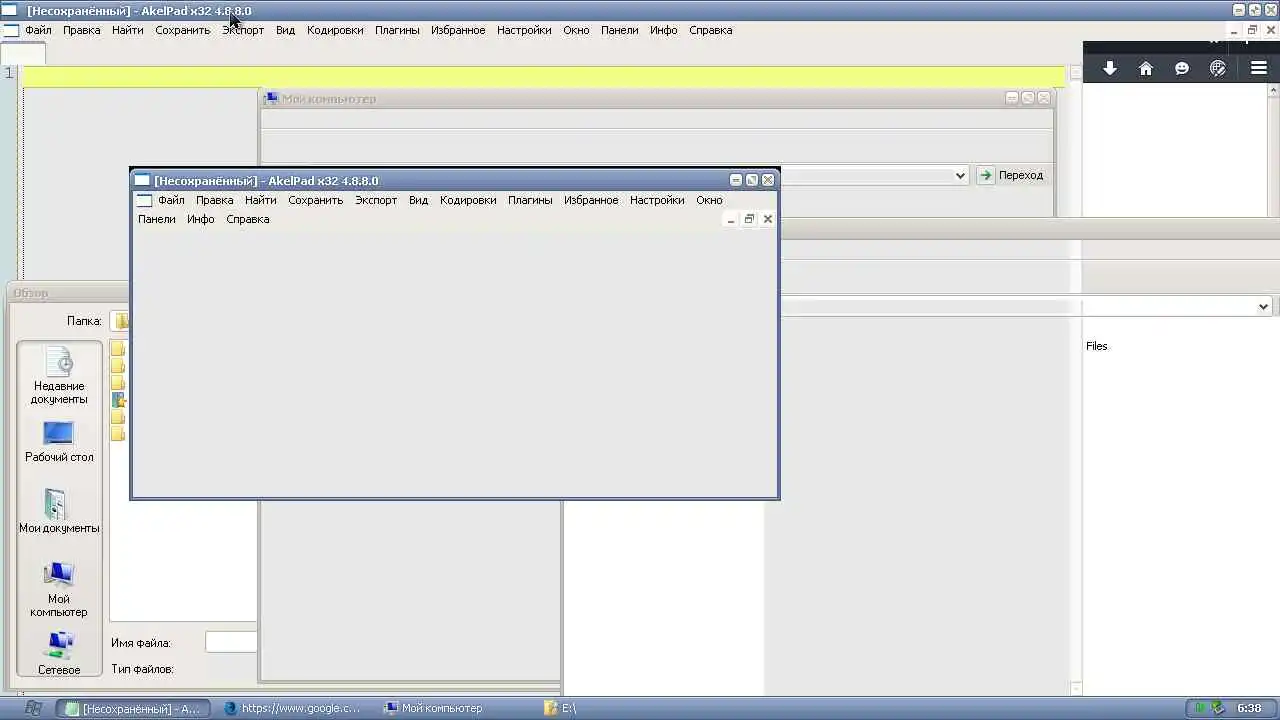The height and width of the screenshot is (720, 1280).
Task: Open Инфо menu in the front AkelPad window
Action: point(201,219)
